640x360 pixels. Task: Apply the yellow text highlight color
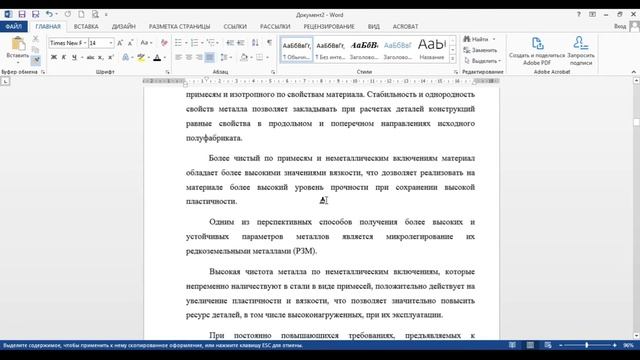141,58
